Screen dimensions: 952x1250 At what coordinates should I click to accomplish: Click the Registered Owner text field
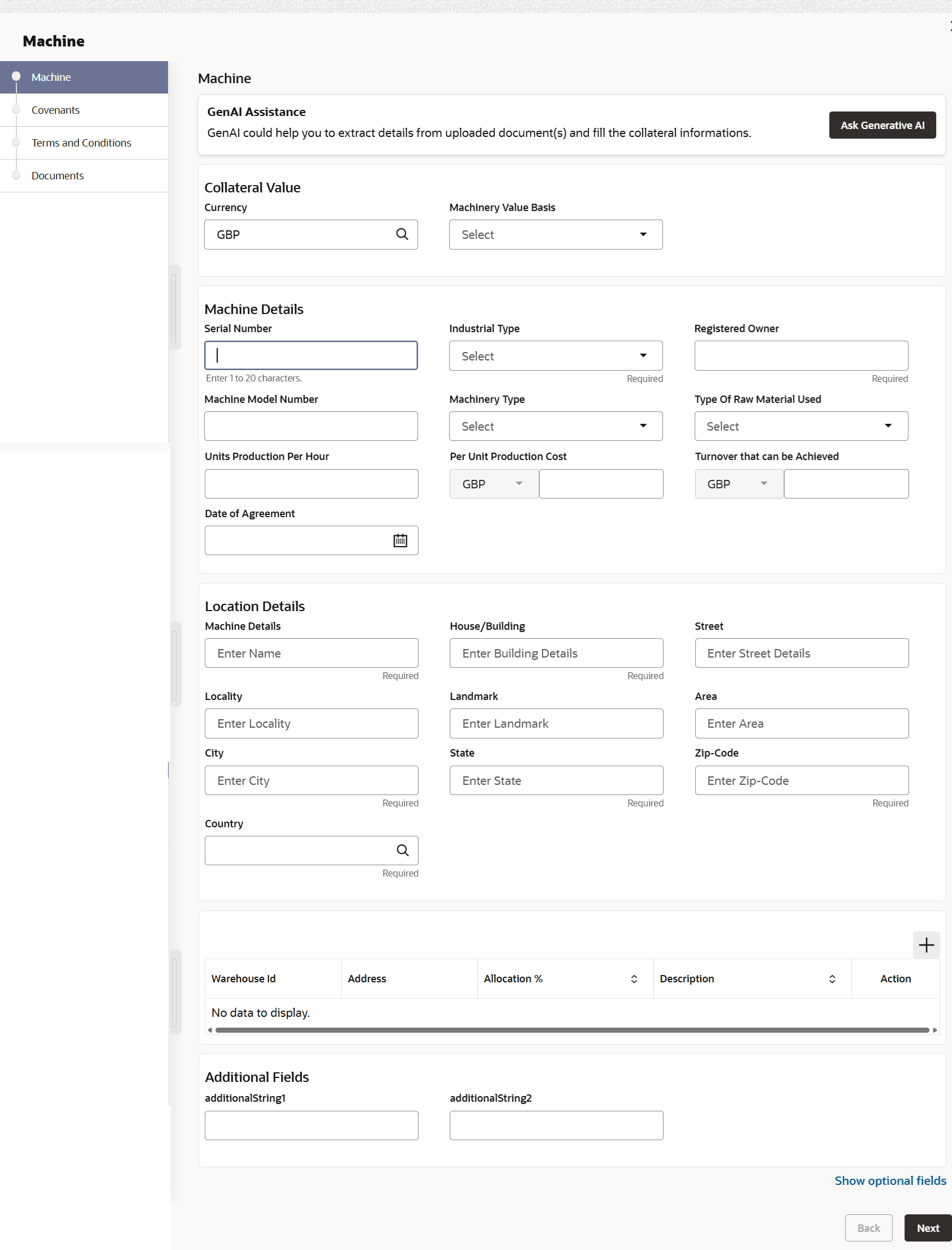tap(801, 356)
